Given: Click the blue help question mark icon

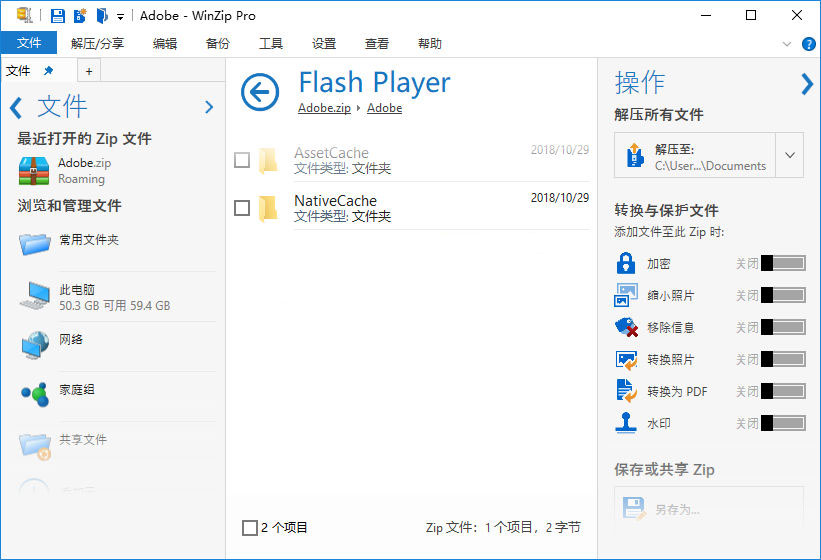Looking at the screenshot, I should [x=808, y=44].
